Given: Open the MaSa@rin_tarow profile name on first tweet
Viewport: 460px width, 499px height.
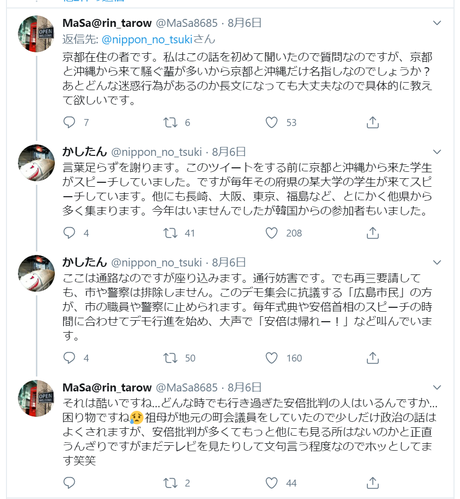Looking at the screenshot, I should pos(107,23).
